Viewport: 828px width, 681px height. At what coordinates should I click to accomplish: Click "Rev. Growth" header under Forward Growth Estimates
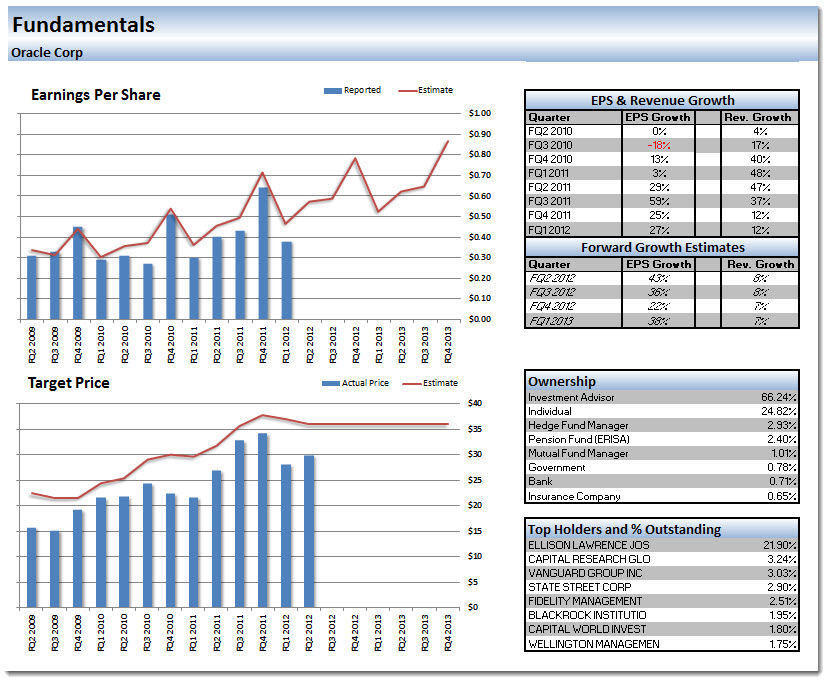pos(761,264)
